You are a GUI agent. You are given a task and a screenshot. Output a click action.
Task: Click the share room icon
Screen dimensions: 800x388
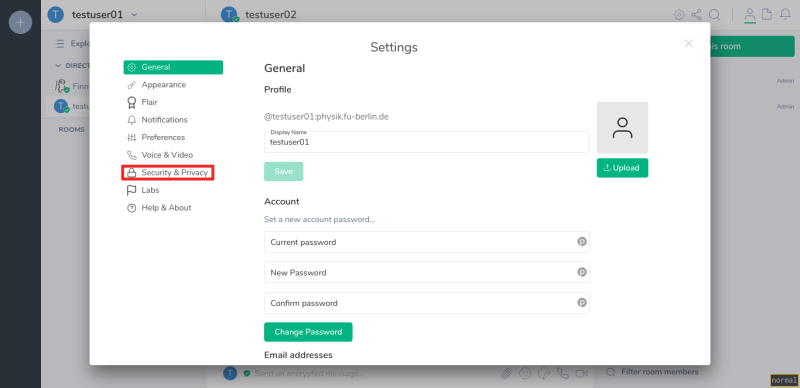[x=696, y=15]
